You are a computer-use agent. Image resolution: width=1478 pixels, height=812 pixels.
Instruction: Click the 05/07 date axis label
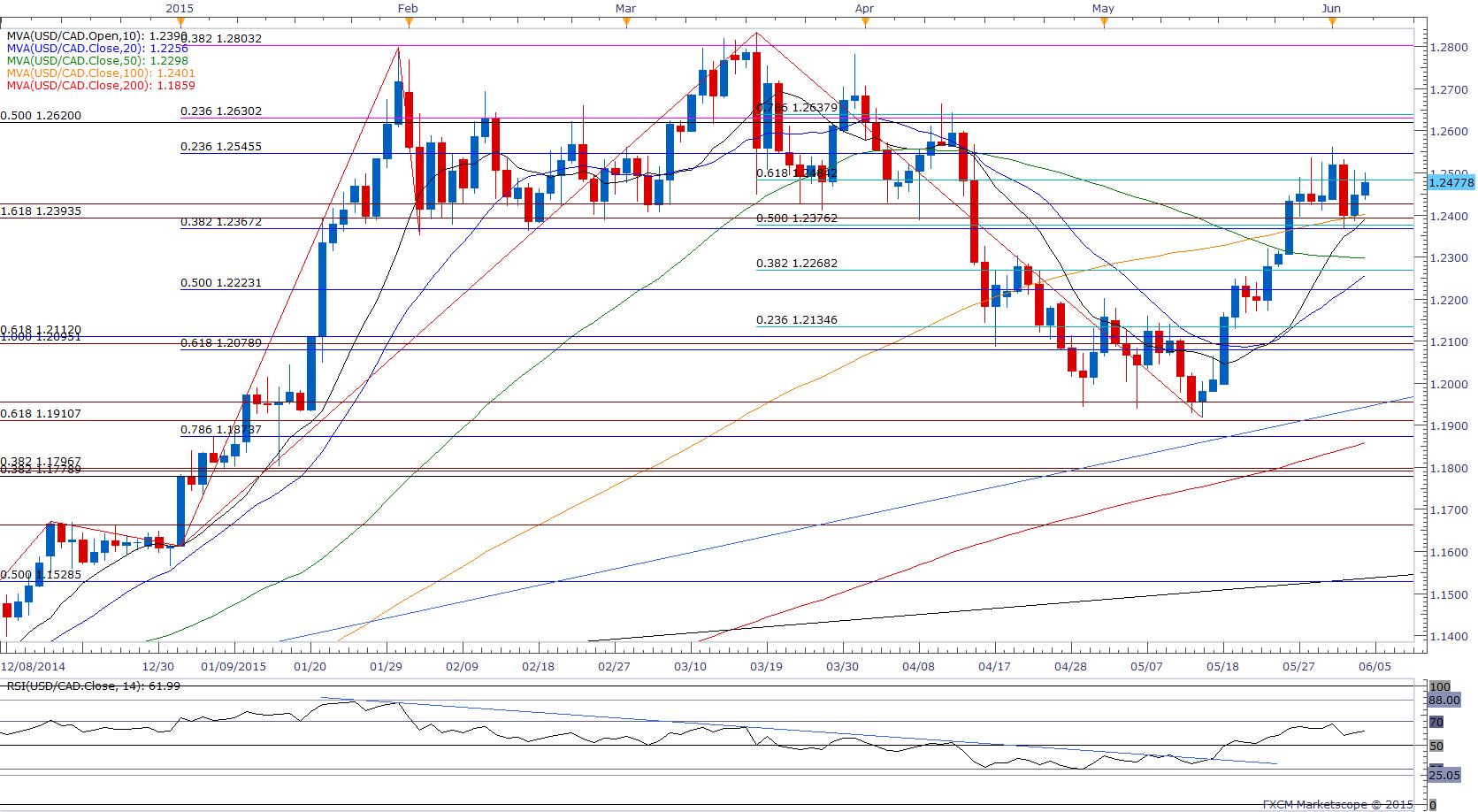coord(1147,667)
